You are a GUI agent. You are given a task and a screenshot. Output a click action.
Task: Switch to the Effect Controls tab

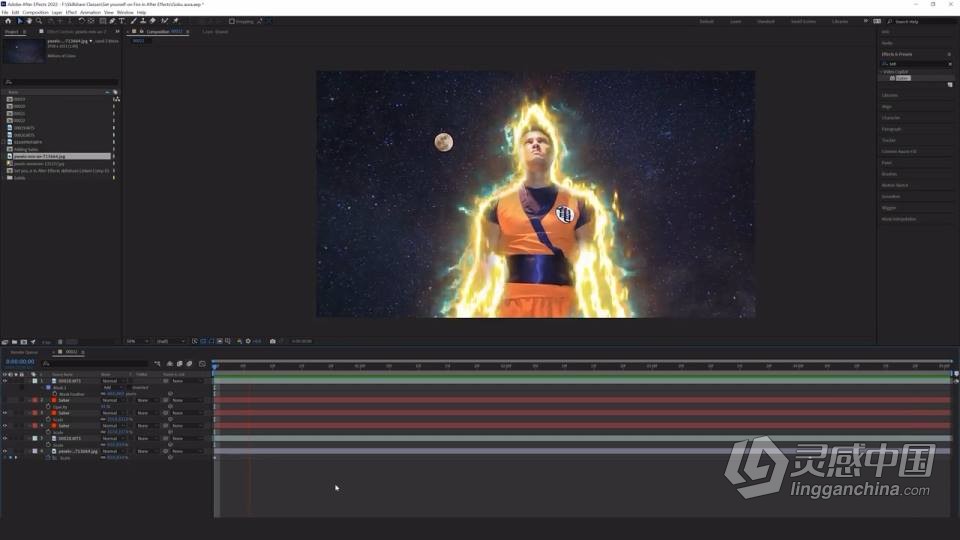[77, 31]
